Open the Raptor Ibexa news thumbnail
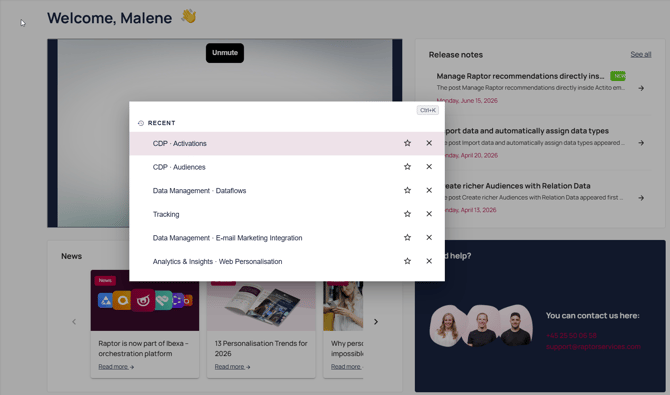This screenshot has height=395, width=670. (x=145, y=300)
